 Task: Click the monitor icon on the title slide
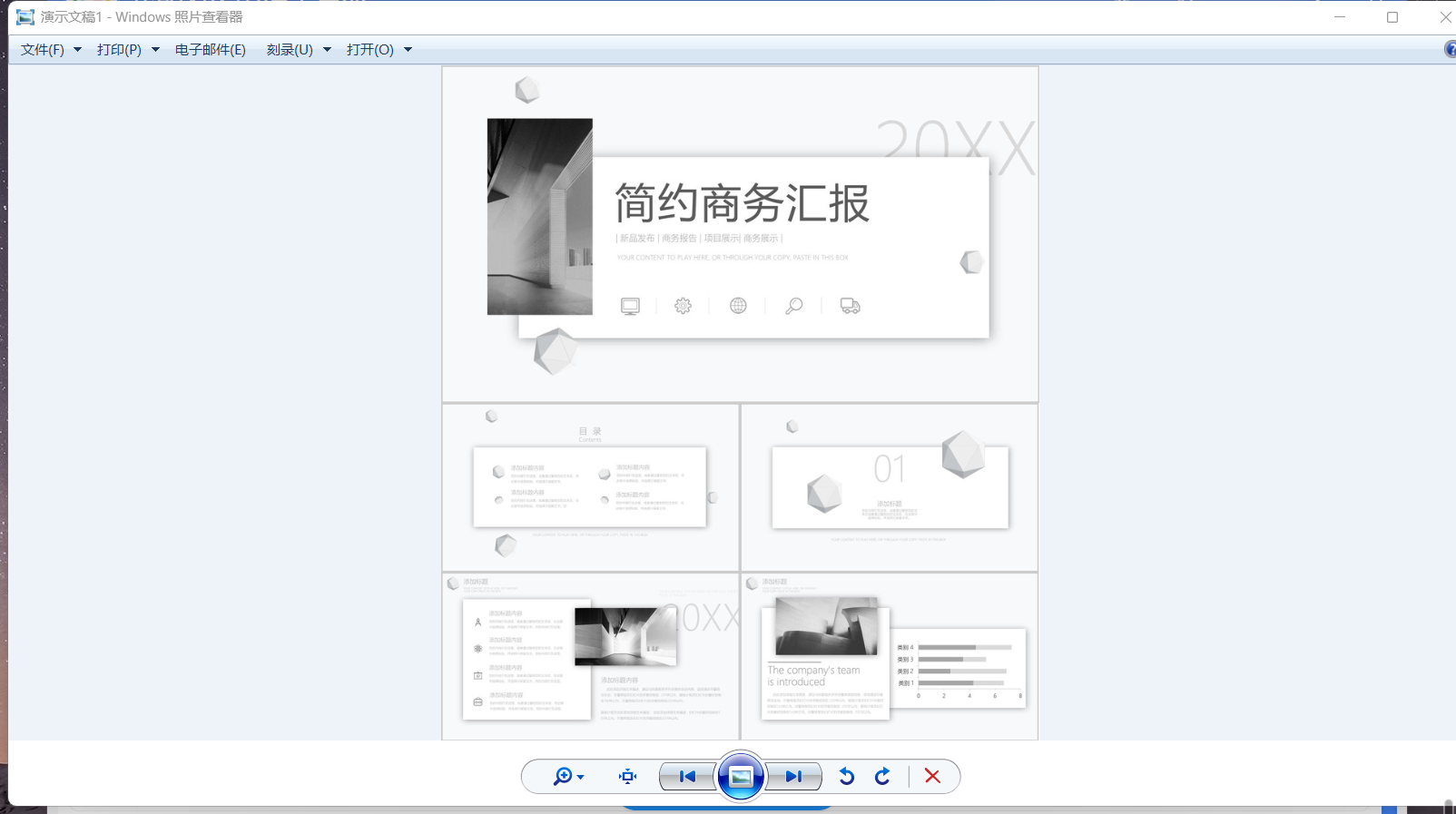pyautogui.click(x=630, y=307)
